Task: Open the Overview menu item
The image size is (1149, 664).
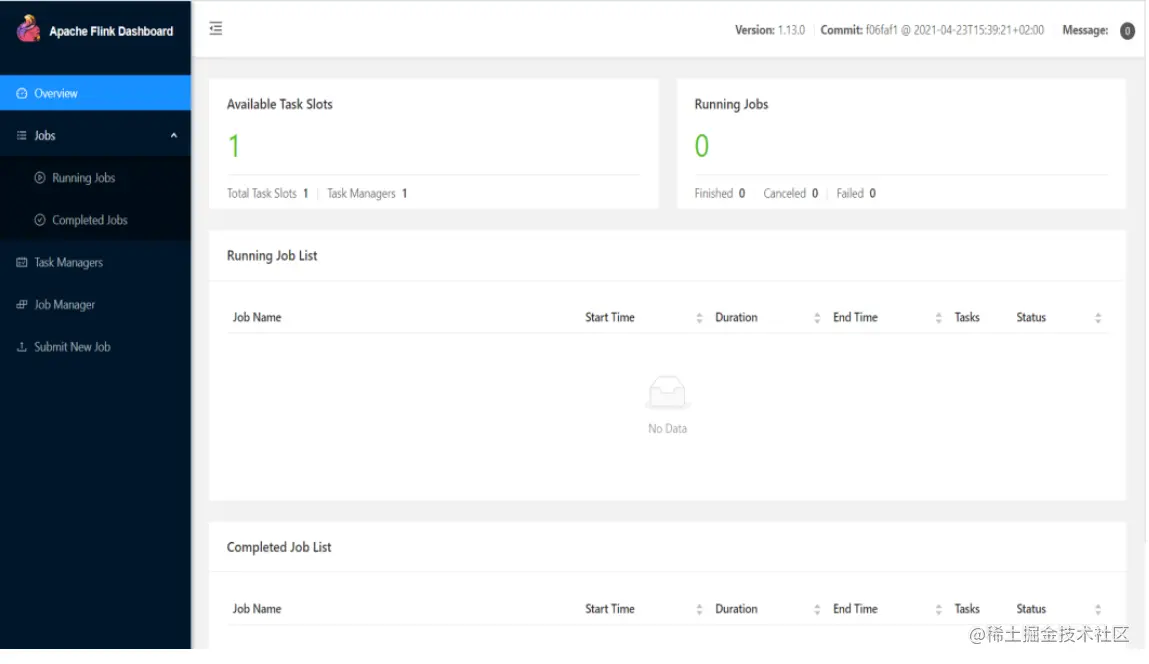Action: (56, 93)
